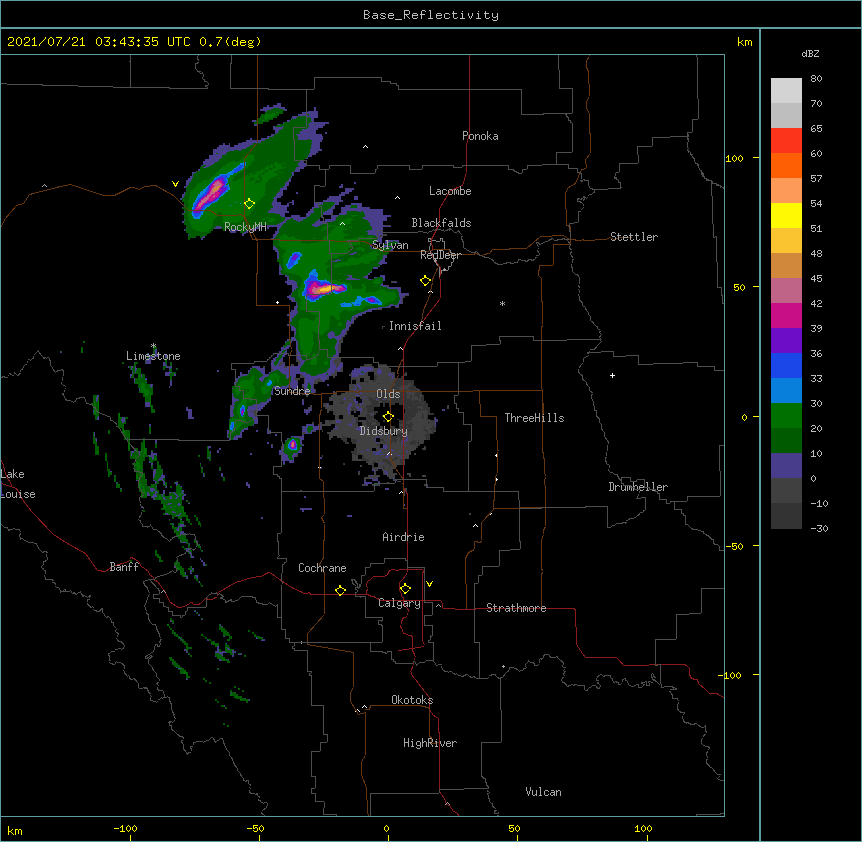The width and height of the screenshot is (862, 842).
Task: Click the HighRiver town label
Action: click(x=429, y=743)
